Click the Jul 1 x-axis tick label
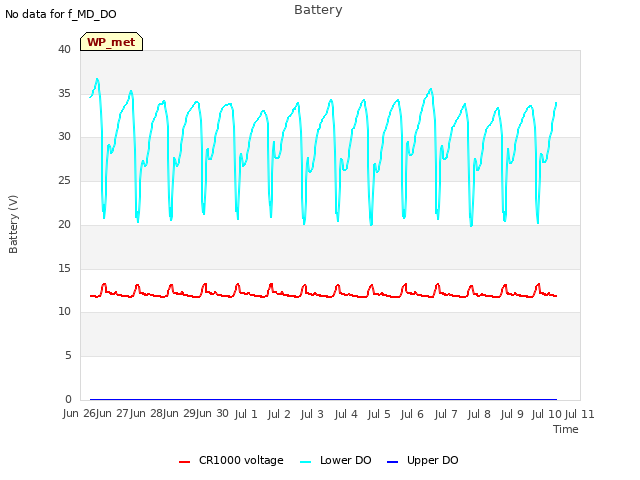The width and height of the screenshot is (640, 480). tap(246, 414)
